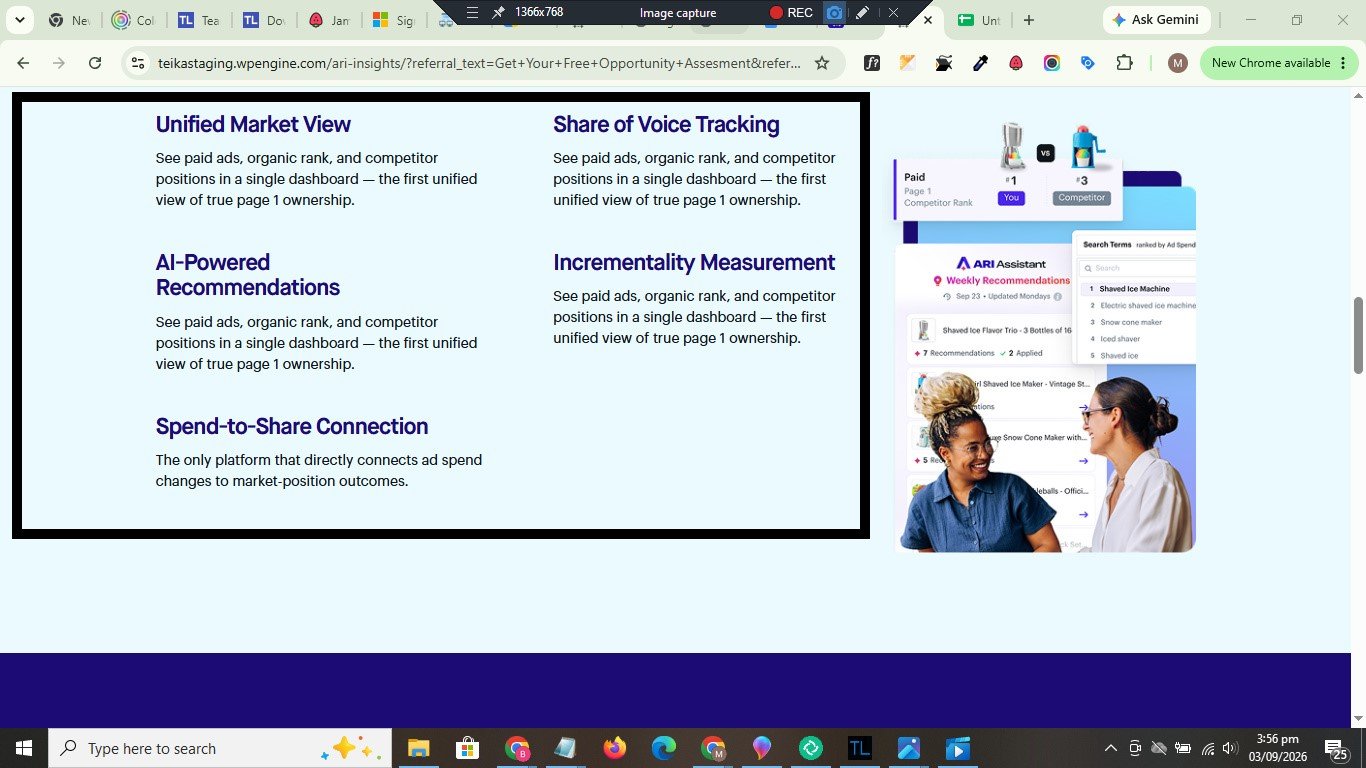Click the camera icon in capture toolbar

834,13
